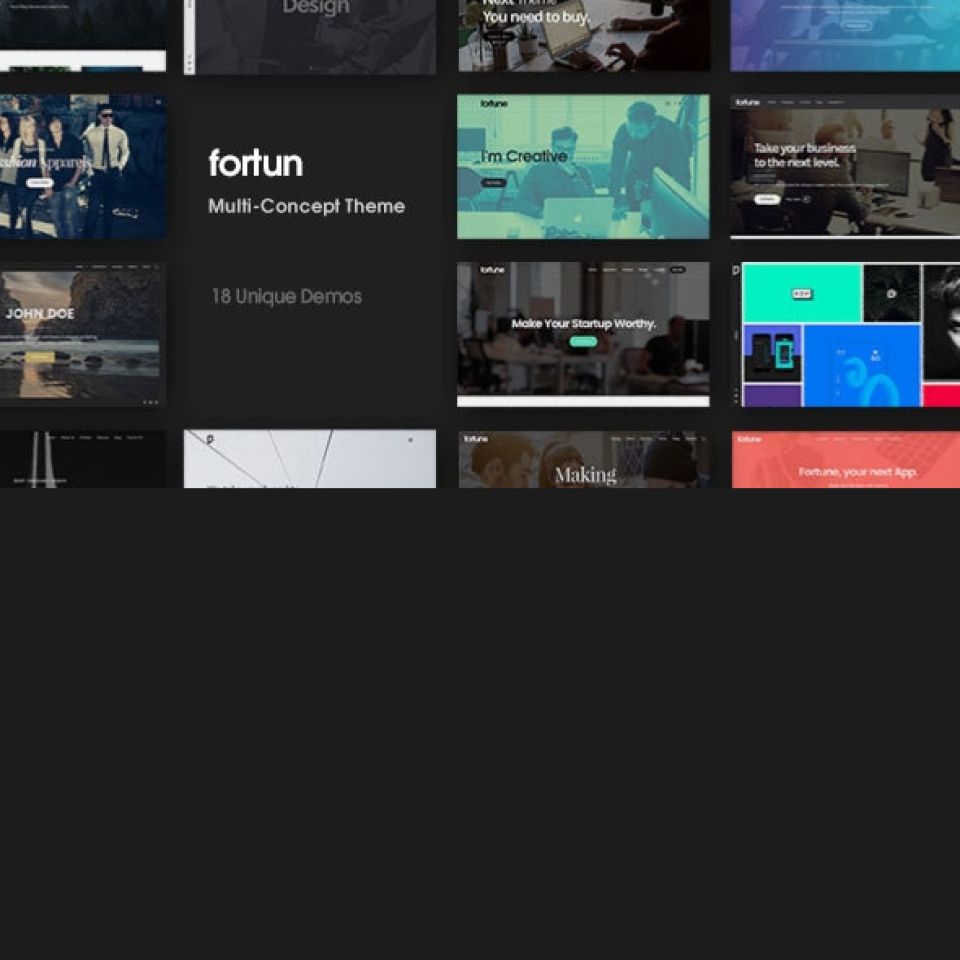The width and height of the screenshot is (960, 960).
Task: Select the 'You need to buy' demo
Action: (583, 35)
